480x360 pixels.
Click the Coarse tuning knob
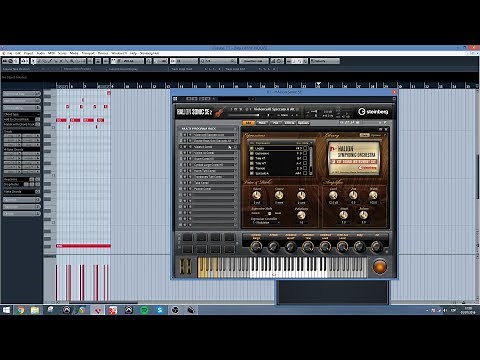point(279,195)
